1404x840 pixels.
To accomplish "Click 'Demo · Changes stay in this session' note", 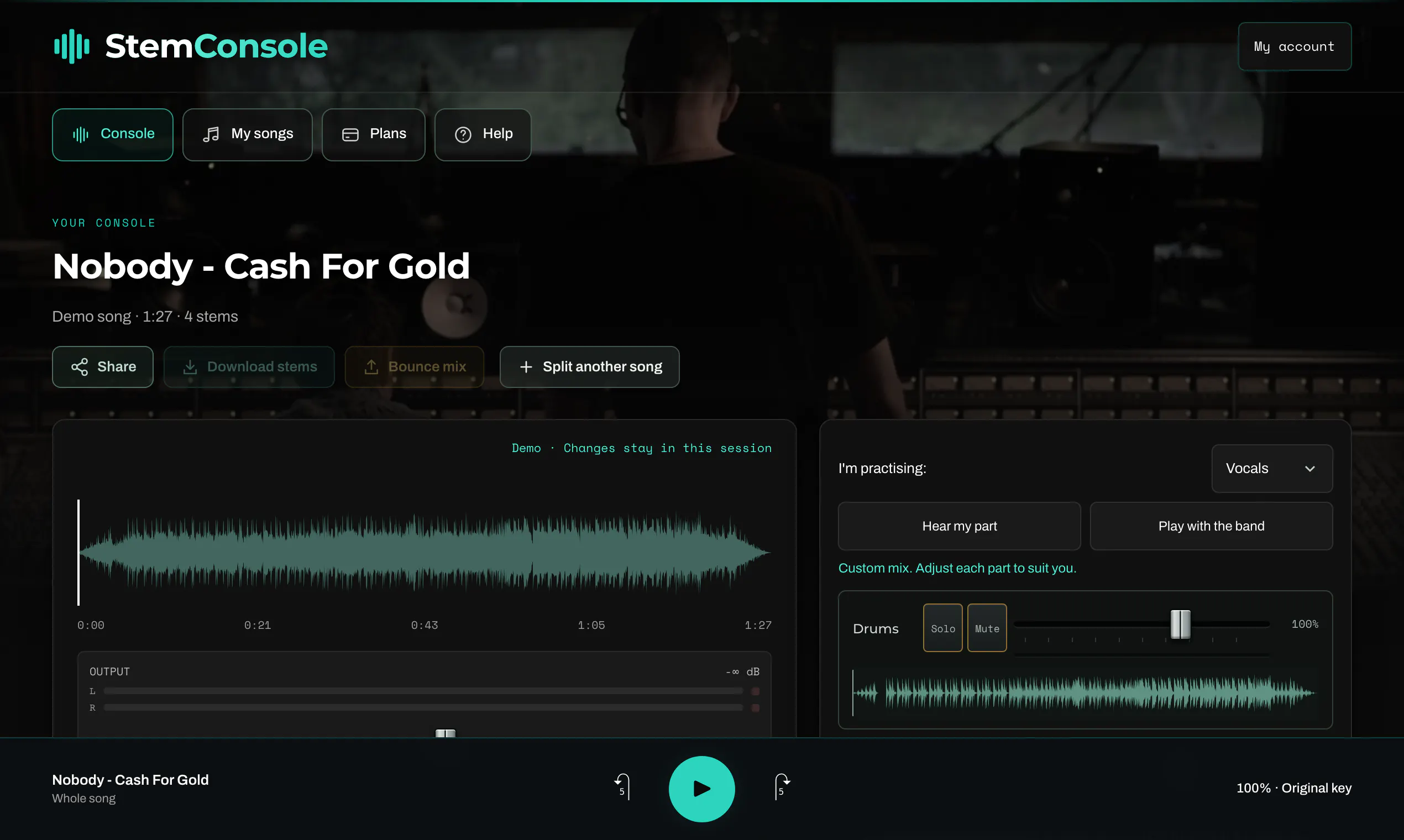I will pos(641,448).
